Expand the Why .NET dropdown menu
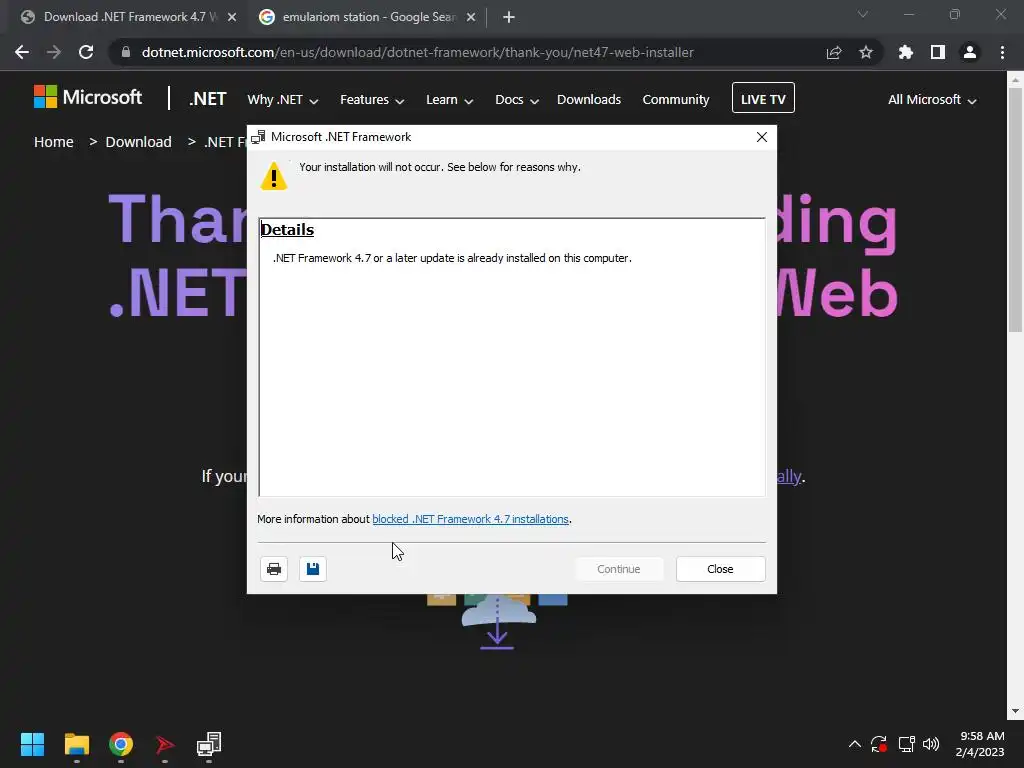Viewport: 1024px width, 768px height. [283, 99]
